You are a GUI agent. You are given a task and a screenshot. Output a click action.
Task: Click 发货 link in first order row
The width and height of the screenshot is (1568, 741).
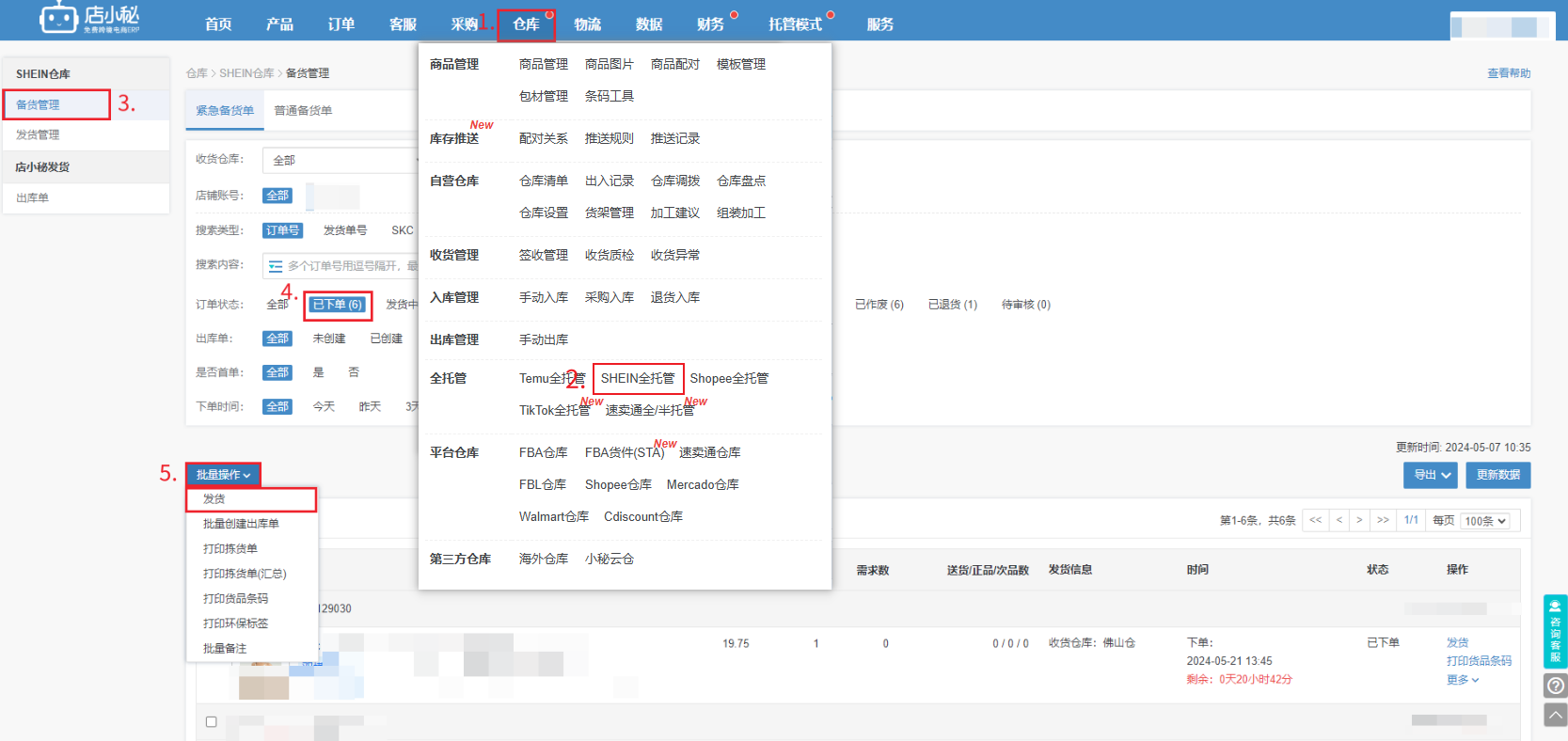(1458, 642)
